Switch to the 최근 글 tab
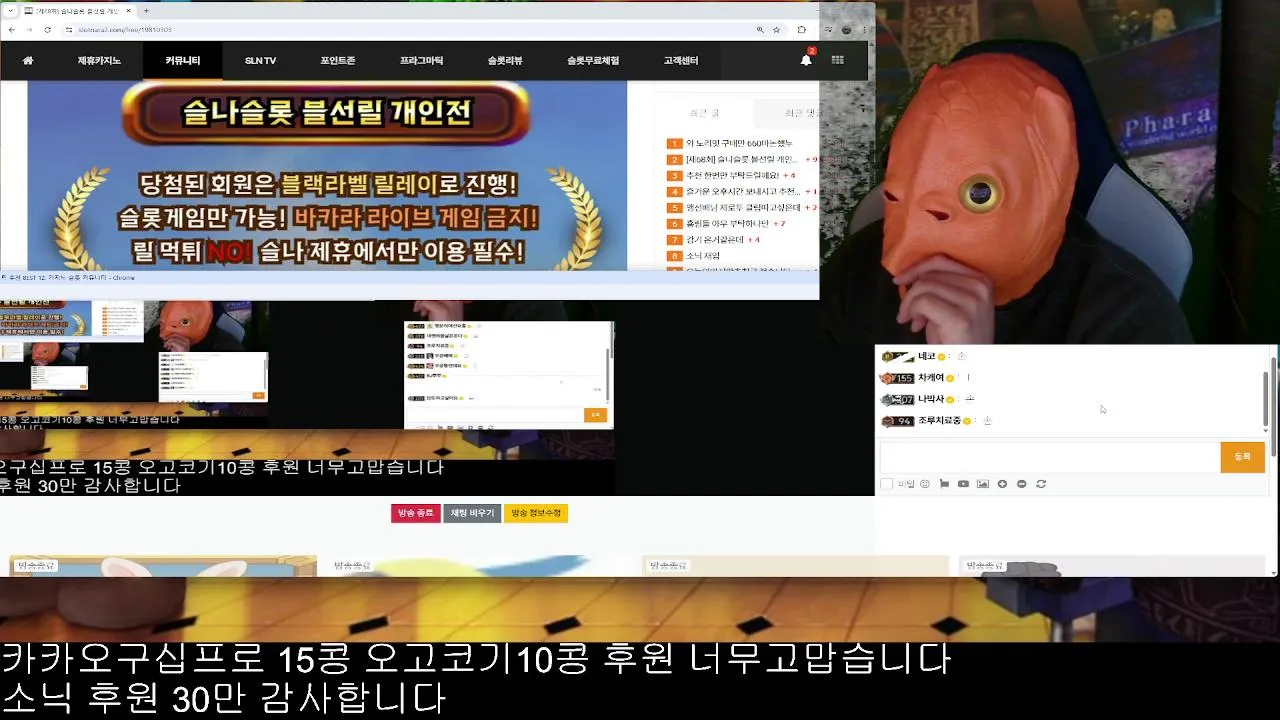 point(704,113)
